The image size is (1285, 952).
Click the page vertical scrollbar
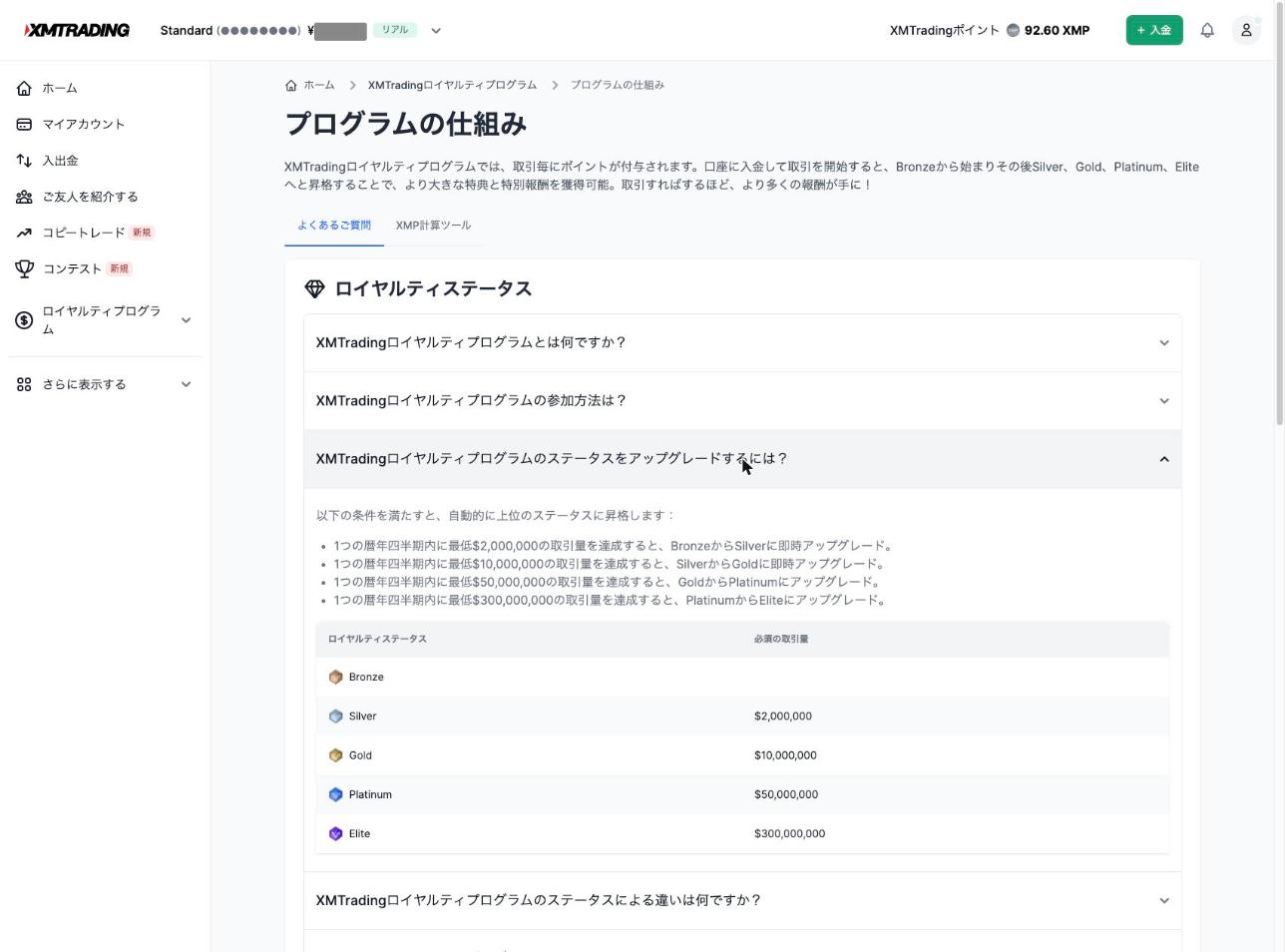(x=1278, y=215)
